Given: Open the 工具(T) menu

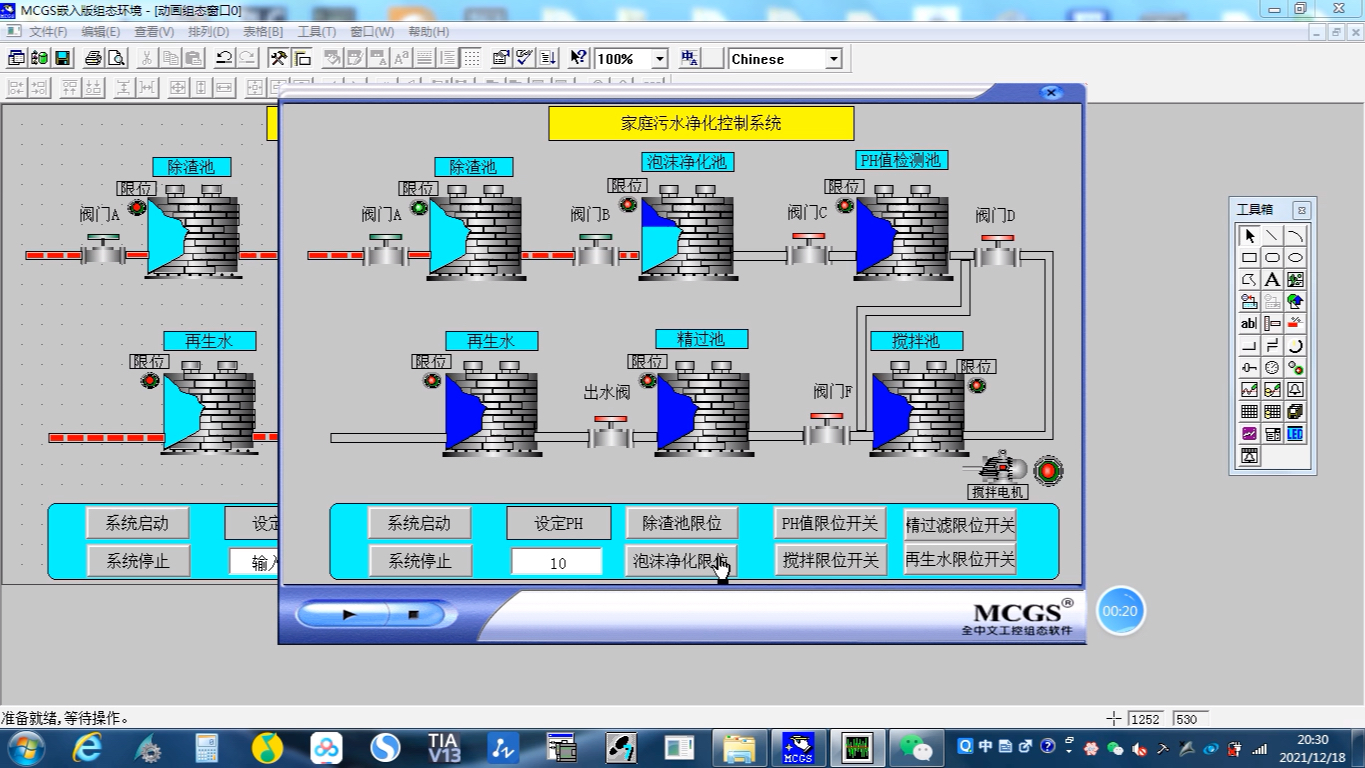Looking at the screenshot, I should point(316,32).
